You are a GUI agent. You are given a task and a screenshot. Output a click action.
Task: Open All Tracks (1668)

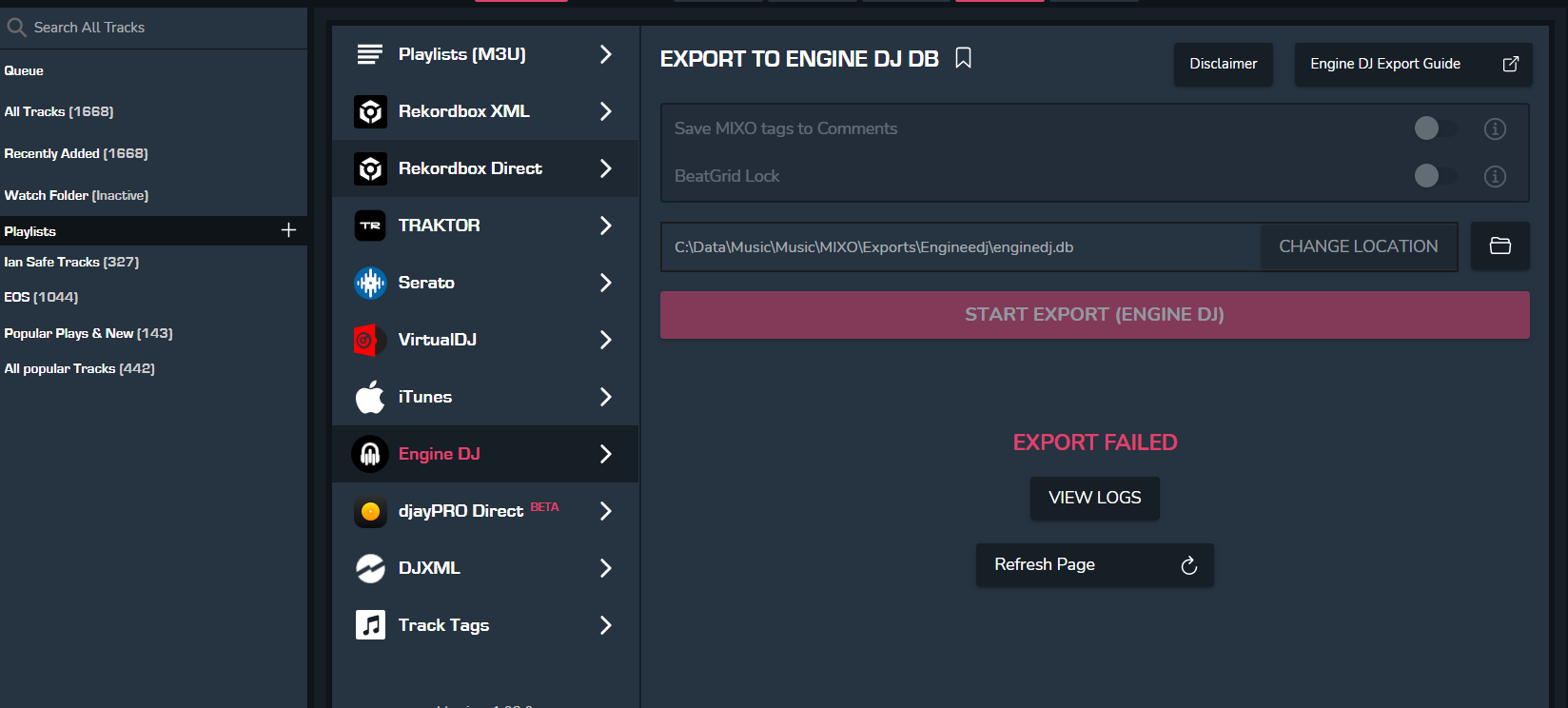(59, 111)
